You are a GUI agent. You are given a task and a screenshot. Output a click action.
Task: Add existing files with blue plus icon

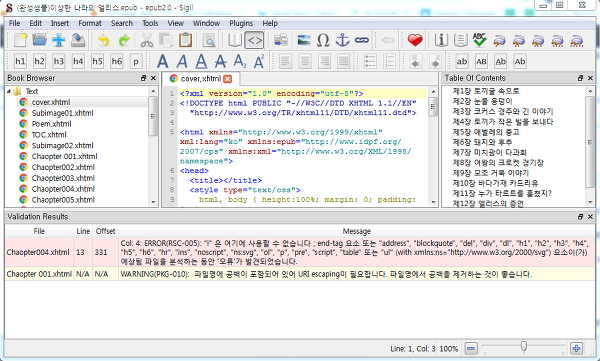(x=59, y=40)
